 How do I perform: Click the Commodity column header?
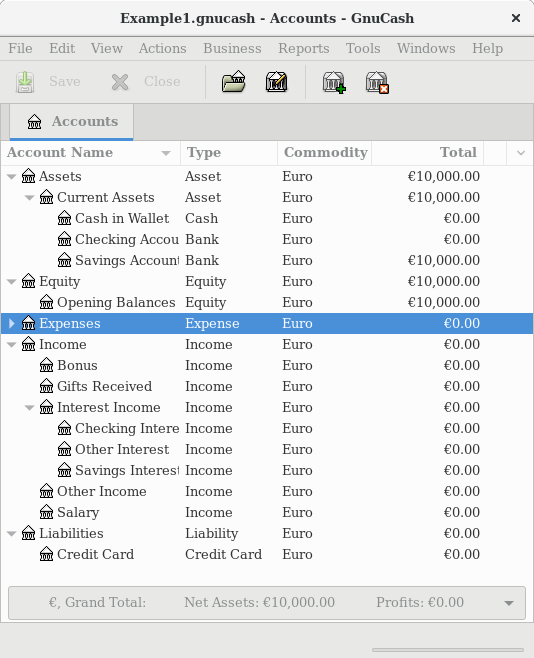(x=325, y=153)
